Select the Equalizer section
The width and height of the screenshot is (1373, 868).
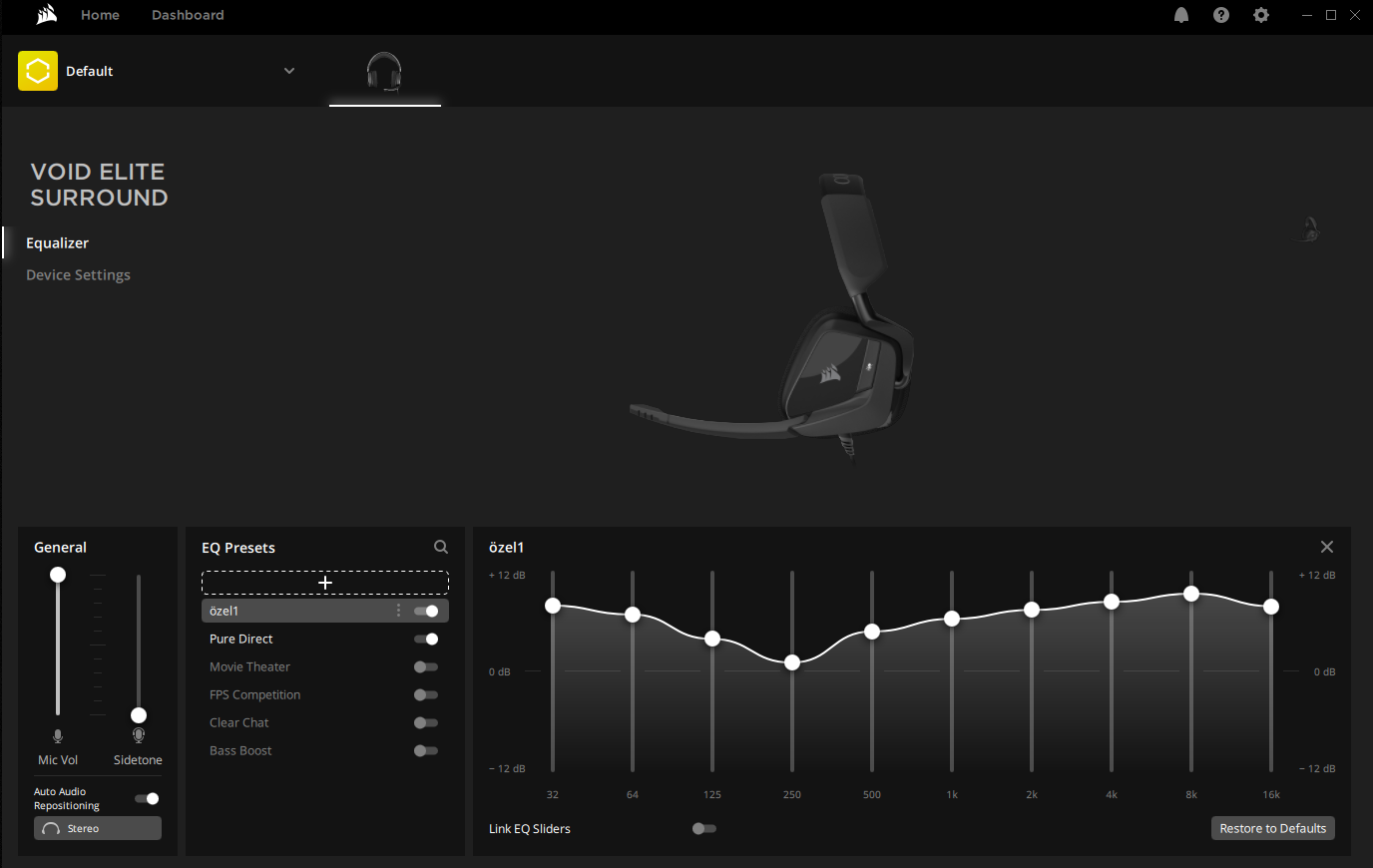click(58, 242)
